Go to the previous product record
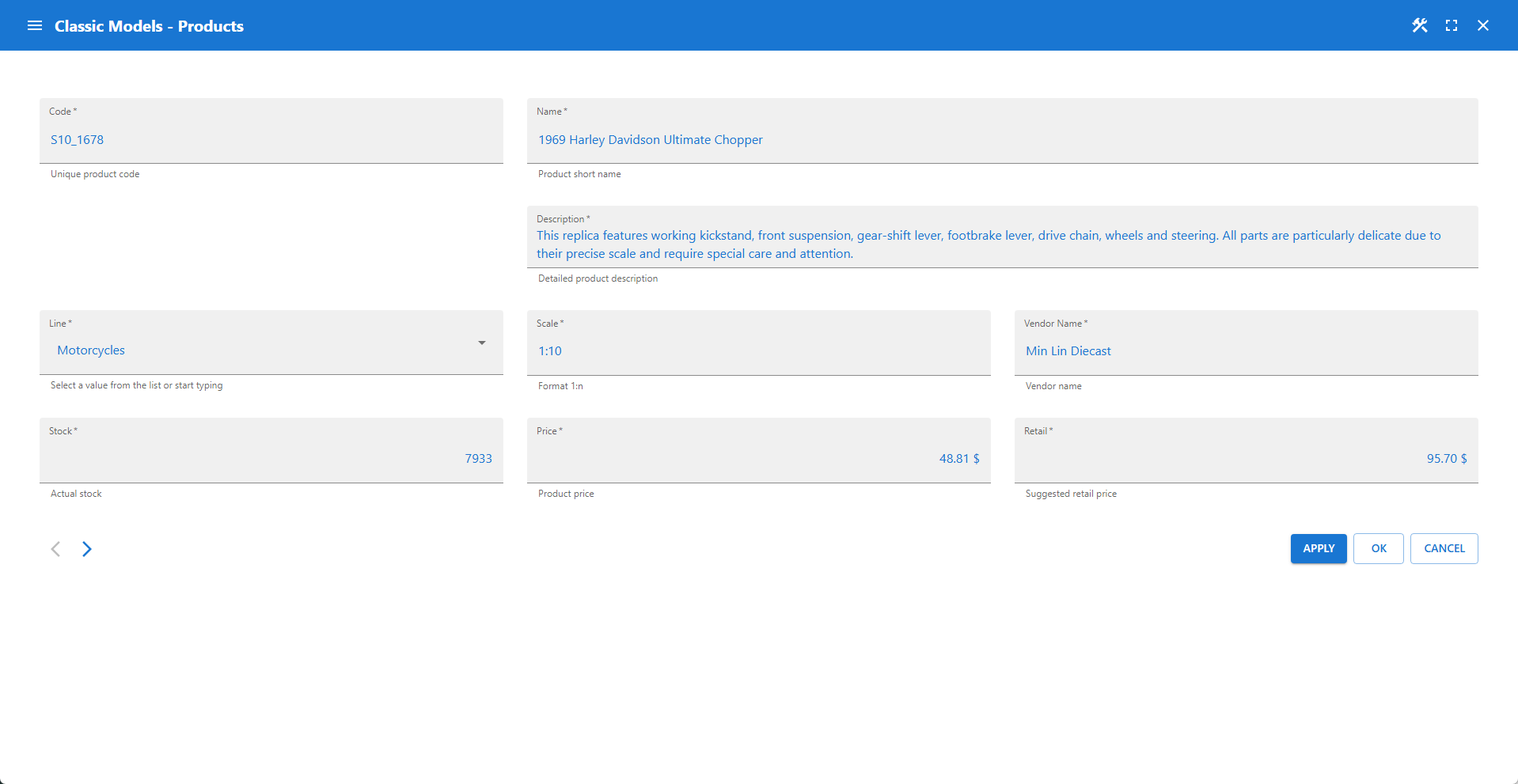Screen dimensions: 1518x784 [55, 549]
